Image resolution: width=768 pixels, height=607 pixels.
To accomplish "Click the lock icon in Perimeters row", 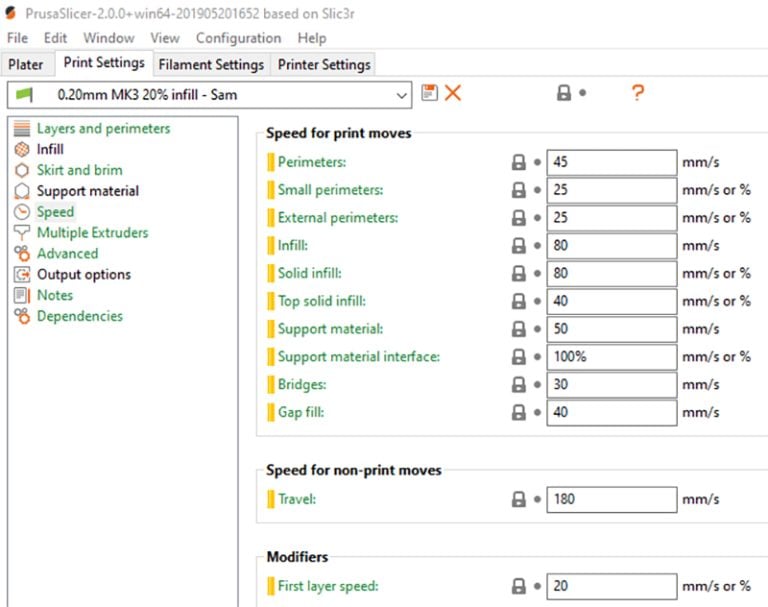I will click(519, 162).
